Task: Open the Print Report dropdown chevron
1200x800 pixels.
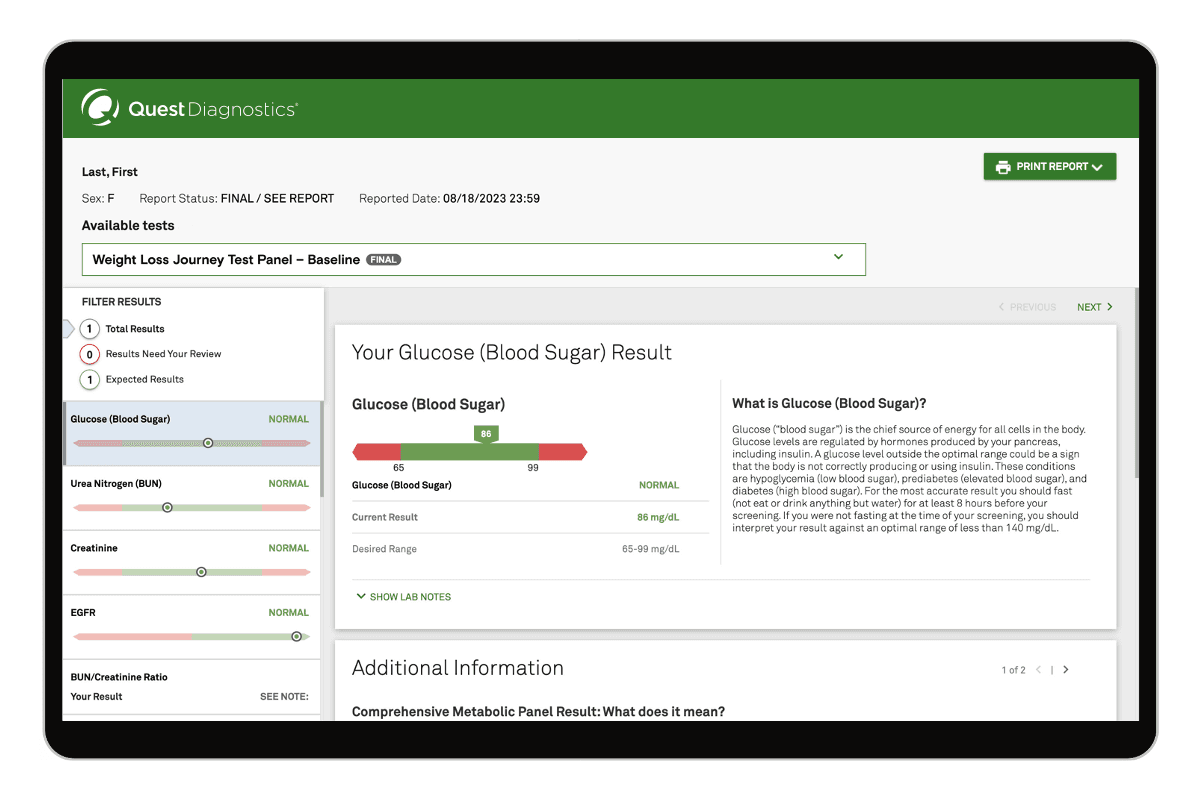Action: point(1097,166)
